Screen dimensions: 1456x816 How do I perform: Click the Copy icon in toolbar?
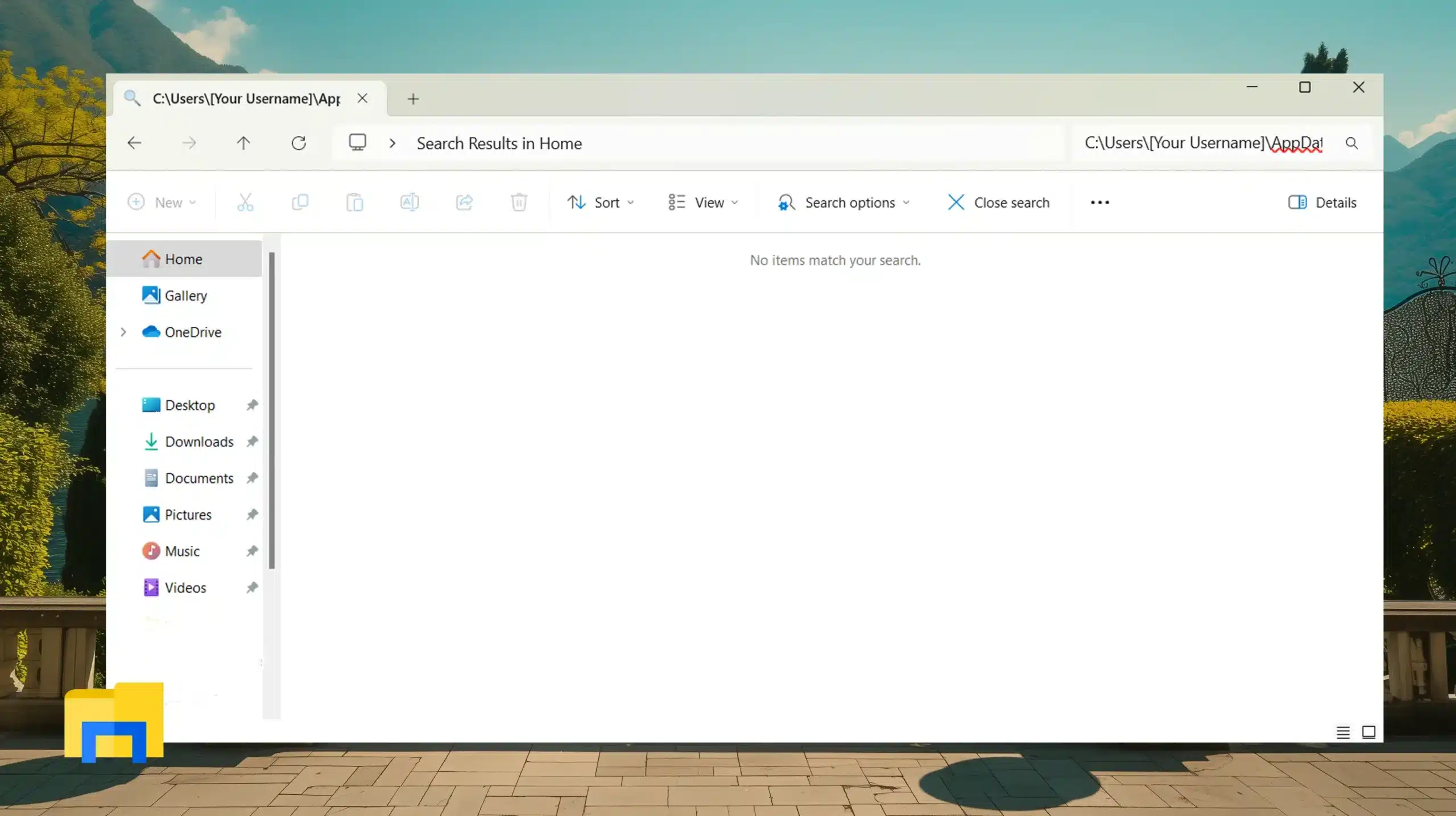(x=300, y=202)
